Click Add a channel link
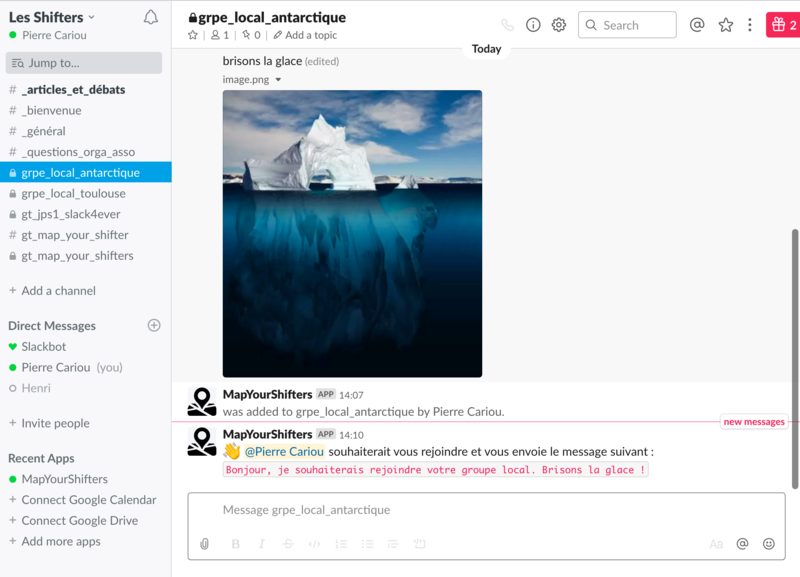 click(58, 291)
